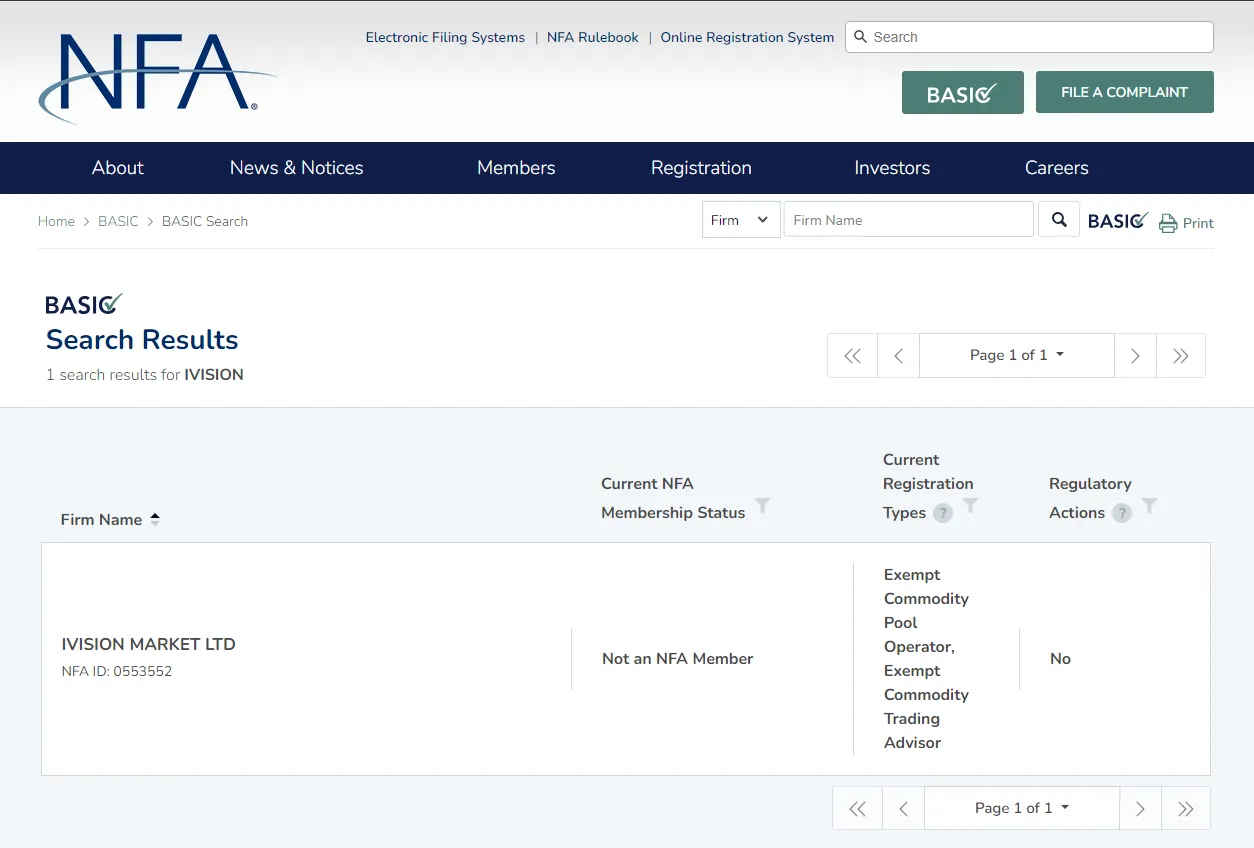Focus the top site Search field
This screenshot has height=848, width=1254.
pyautogui.click(x=1029, y=37)
